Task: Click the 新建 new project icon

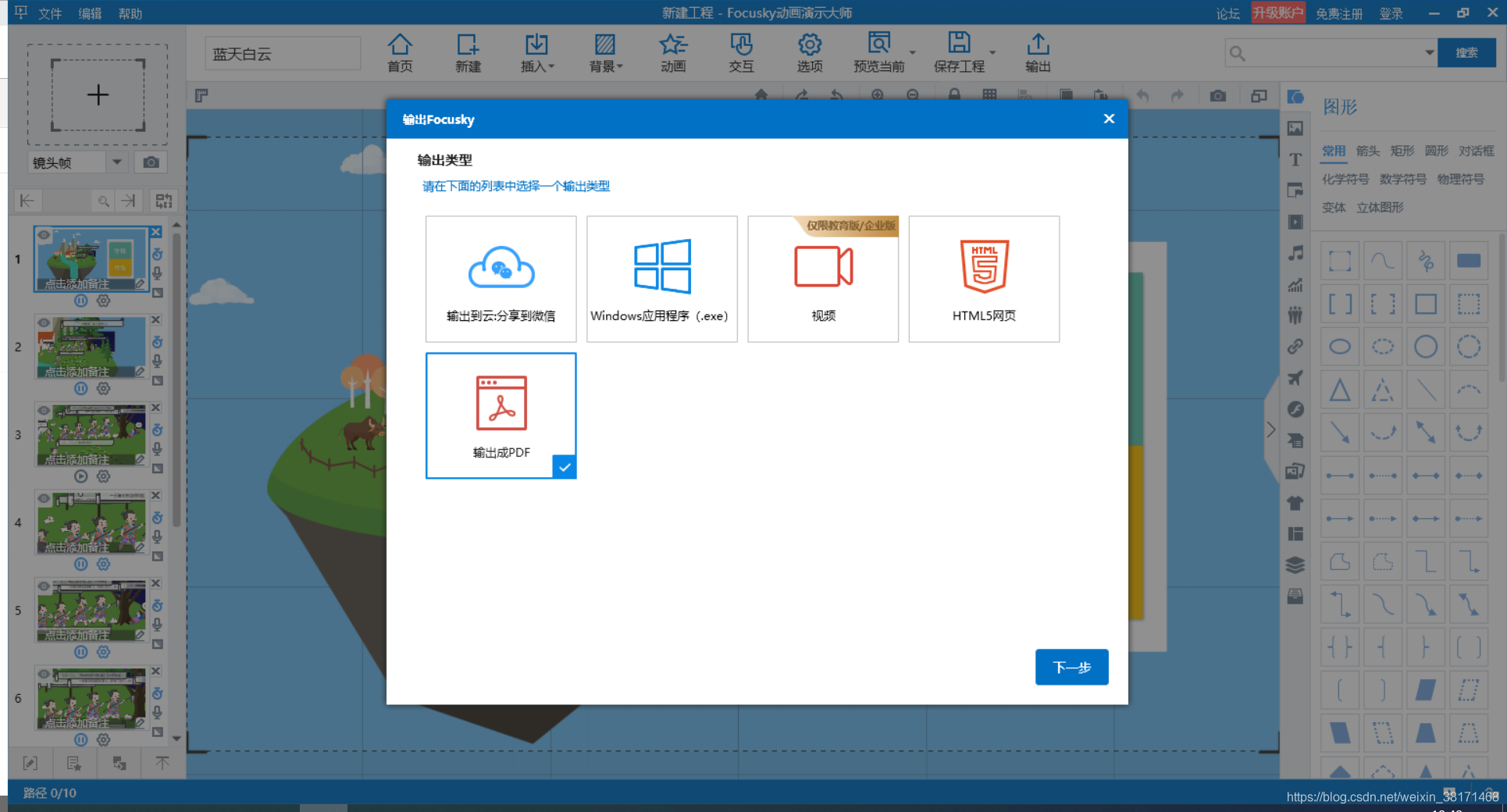Action: click(468, 53)
